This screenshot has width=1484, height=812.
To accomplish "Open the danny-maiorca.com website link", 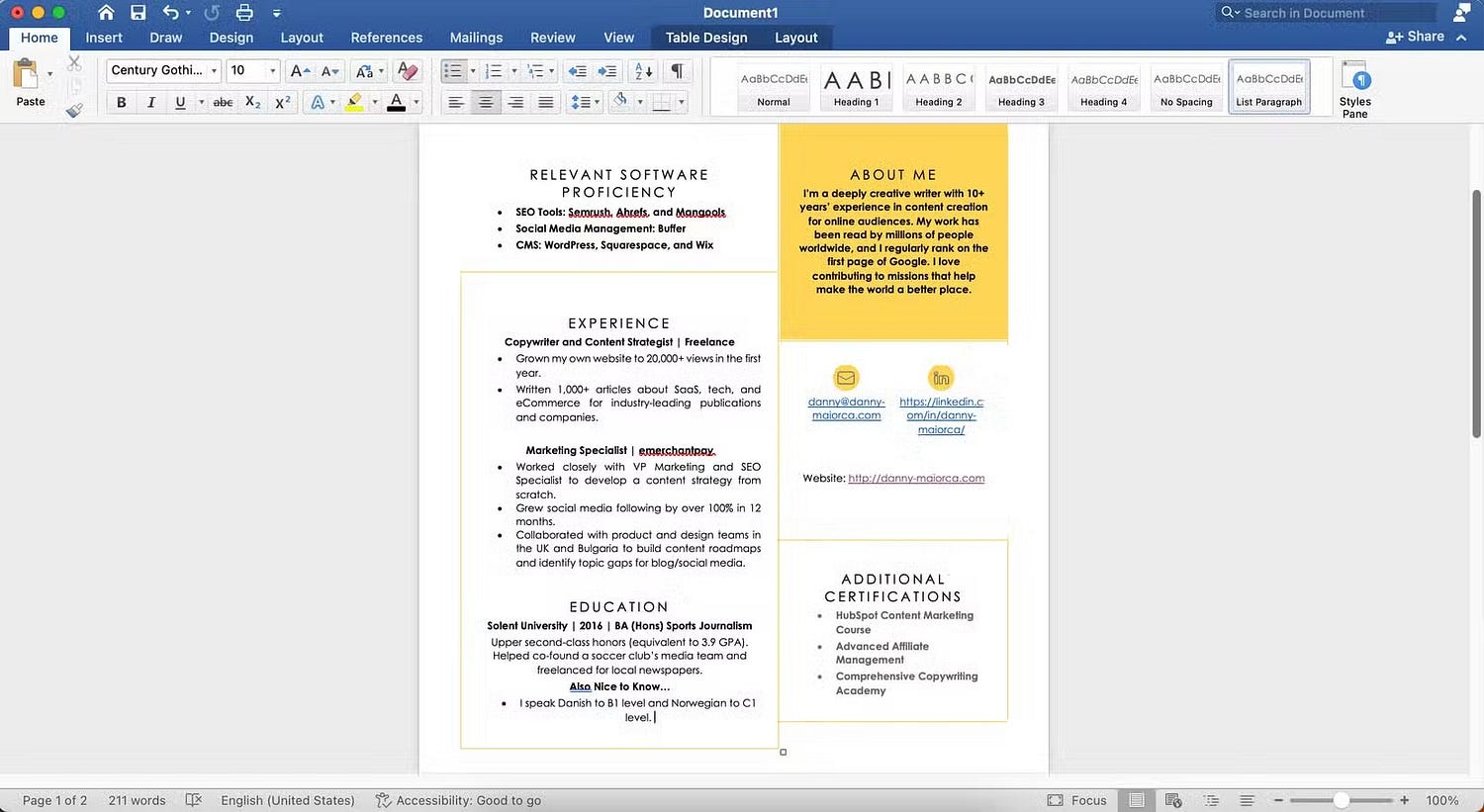I will tap(916, 479).
